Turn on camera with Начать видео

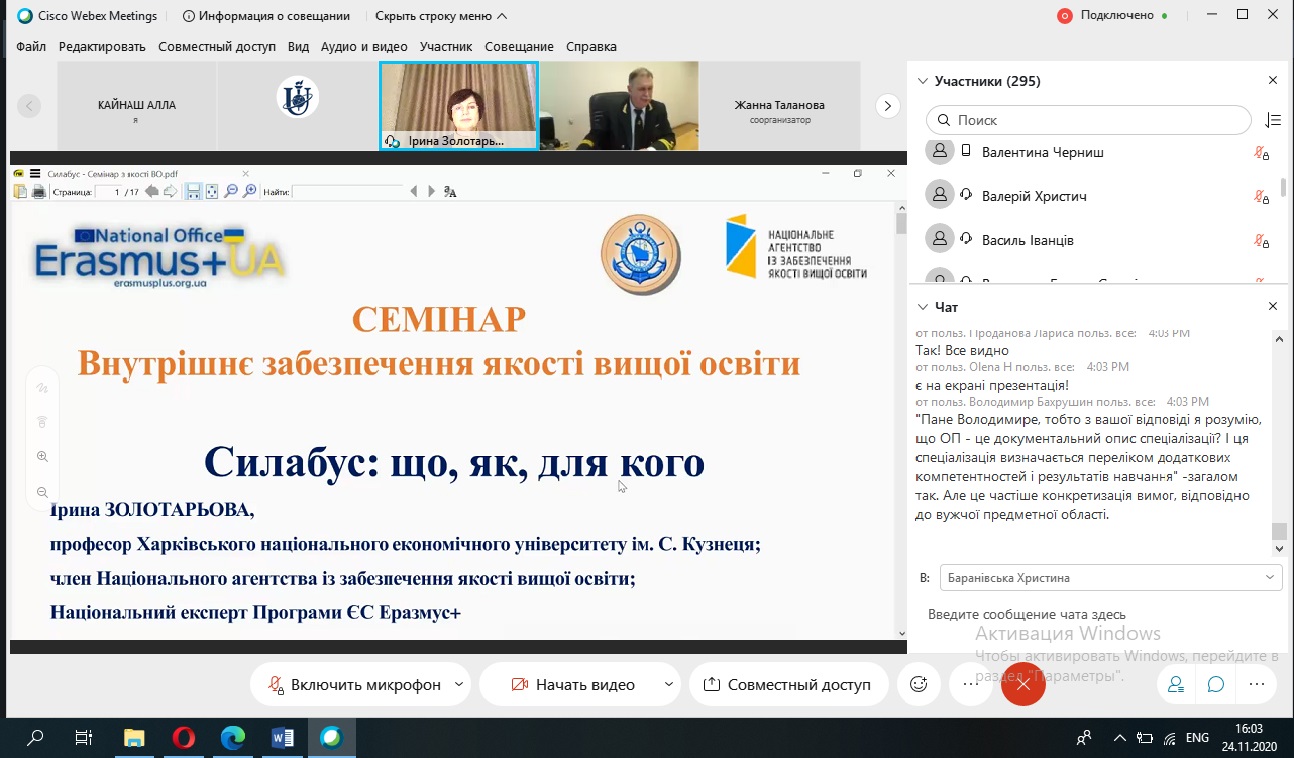tap(573, 685)
